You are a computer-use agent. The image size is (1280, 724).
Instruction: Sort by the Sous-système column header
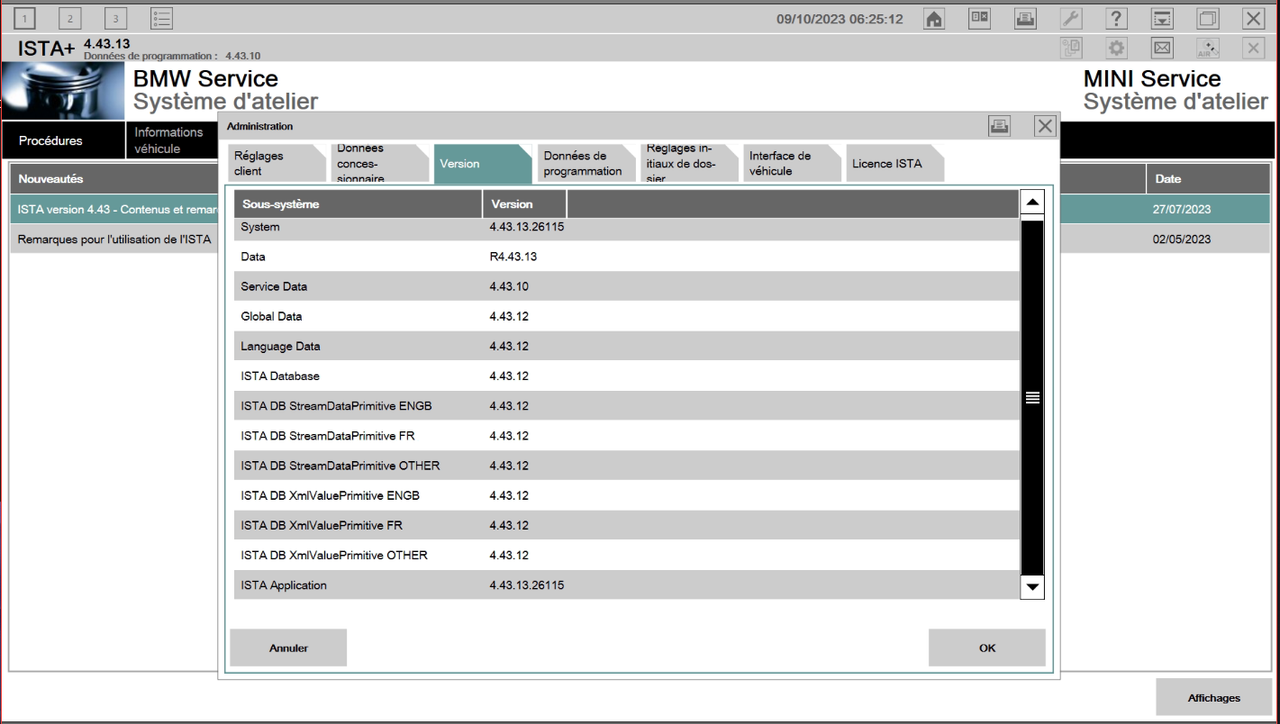pyautogui.click(x=358, y=204)
